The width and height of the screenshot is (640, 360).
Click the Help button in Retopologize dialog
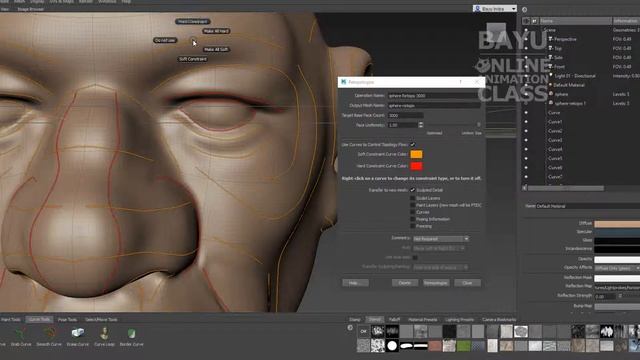pos(355,283)
